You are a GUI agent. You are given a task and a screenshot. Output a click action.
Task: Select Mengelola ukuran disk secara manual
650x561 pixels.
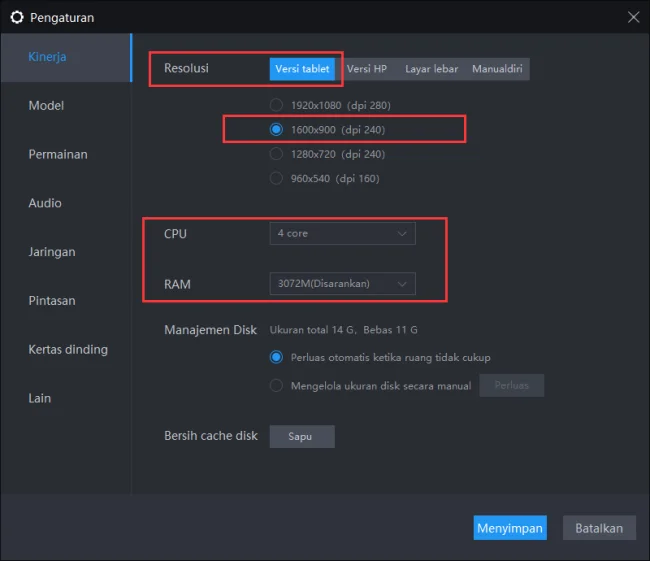[276, 386]
